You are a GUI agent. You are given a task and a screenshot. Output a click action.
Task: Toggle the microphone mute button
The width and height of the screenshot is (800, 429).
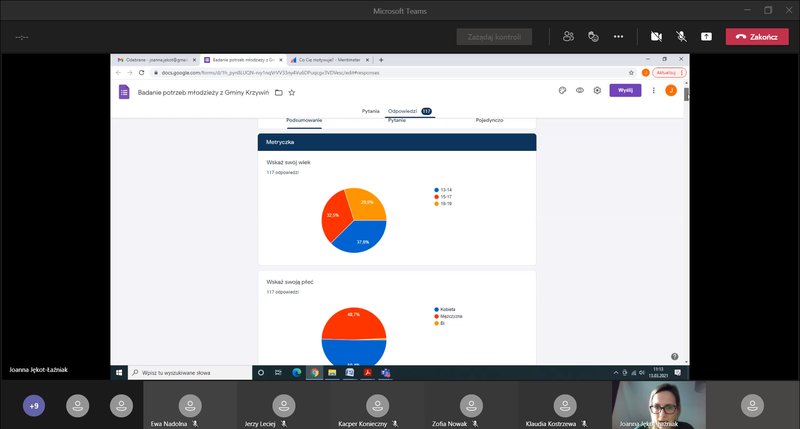[x=681, y=36]
